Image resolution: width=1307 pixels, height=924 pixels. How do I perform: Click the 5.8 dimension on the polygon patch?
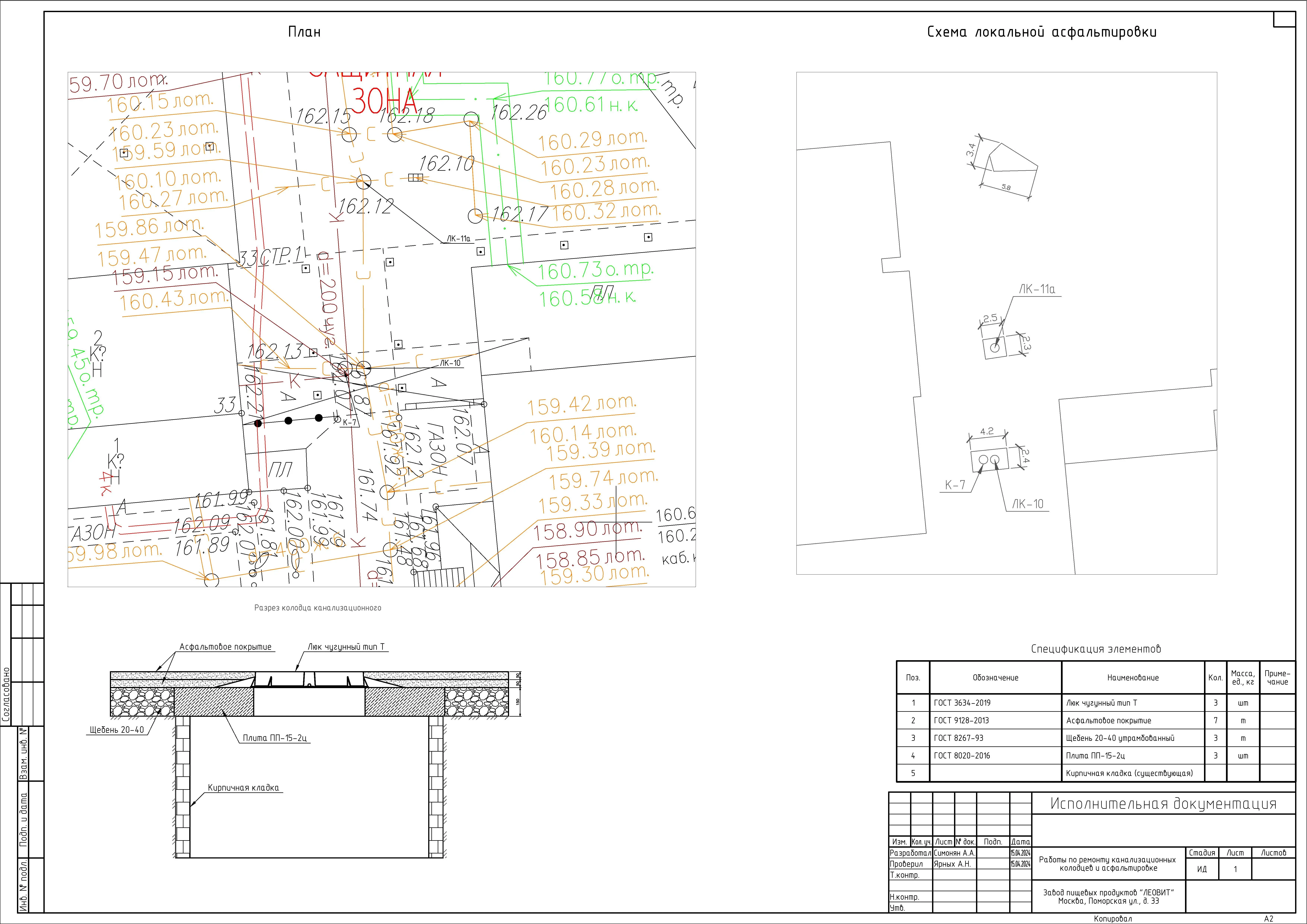click(x=1006, y=187)
